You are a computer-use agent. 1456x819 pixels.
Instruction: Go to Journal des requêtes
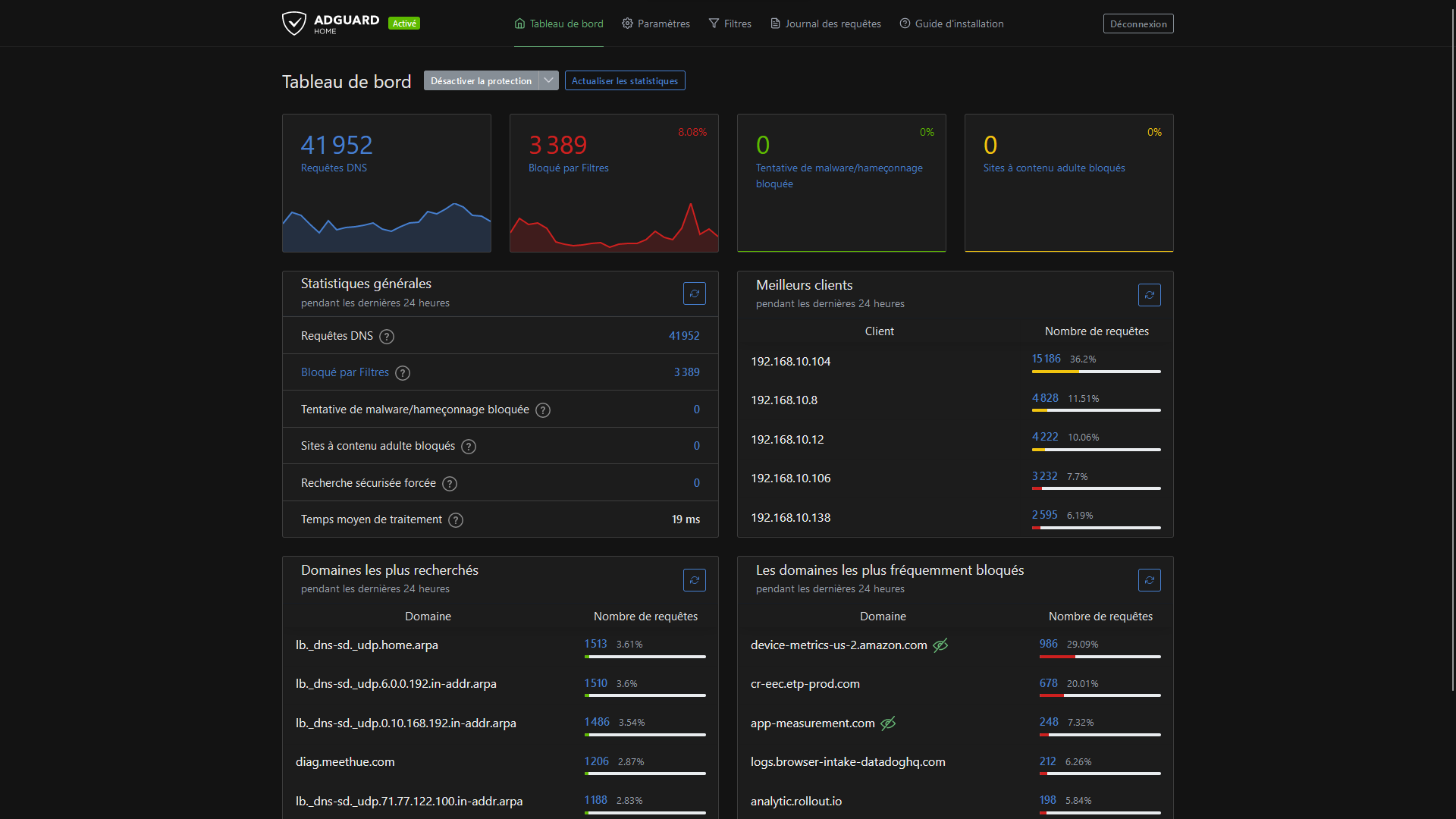[x=826, y=24]
